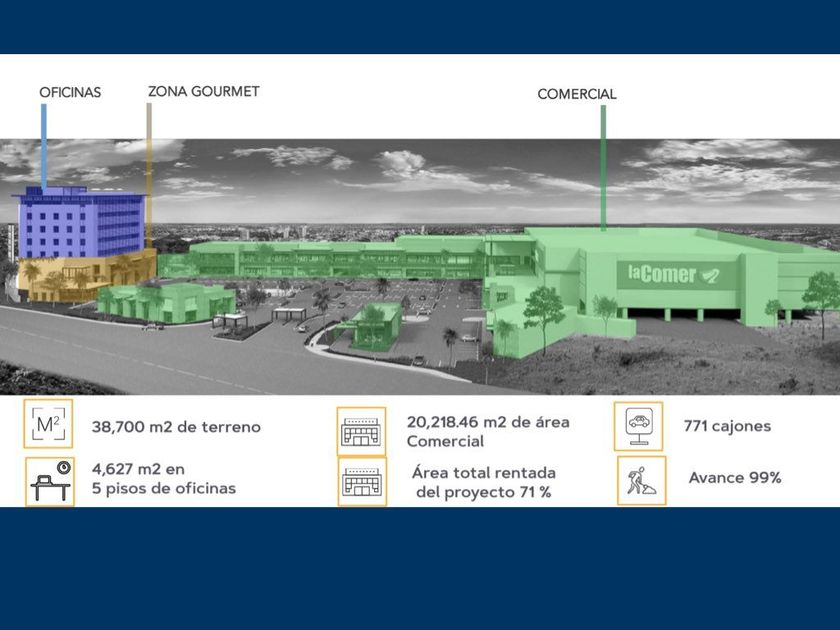Click the COMERCIAL label

tap(577, 94)
